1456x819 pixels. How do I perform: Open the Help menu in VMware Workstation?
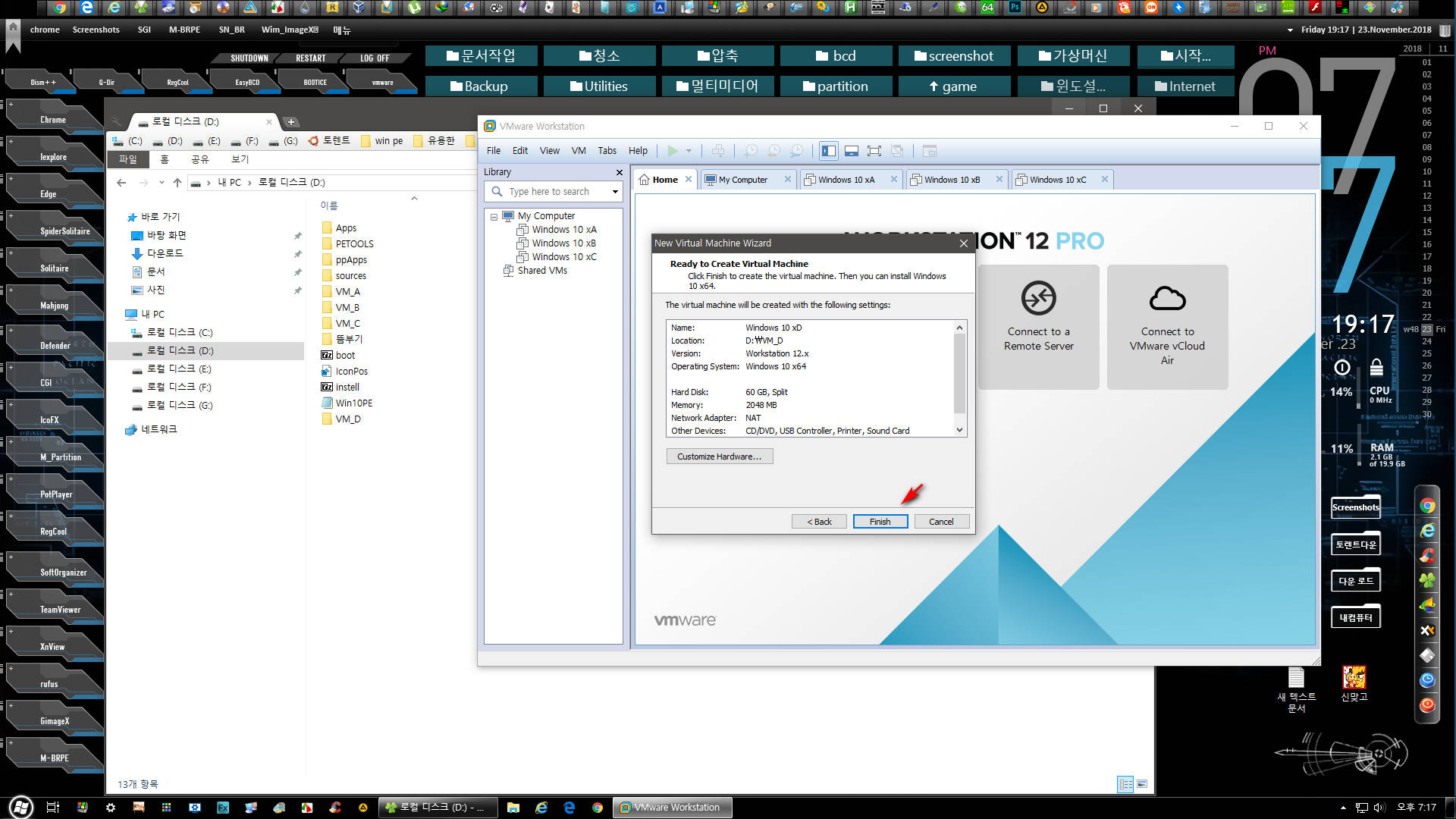point(639,151)
